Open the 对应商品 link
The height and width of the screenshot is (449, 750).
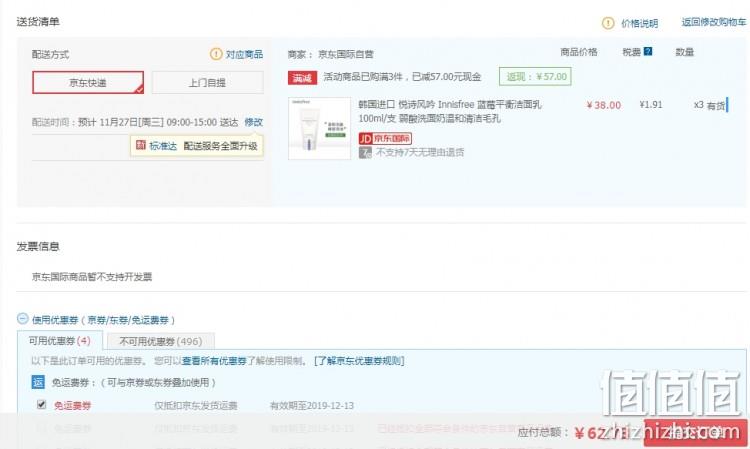point(244,55)
